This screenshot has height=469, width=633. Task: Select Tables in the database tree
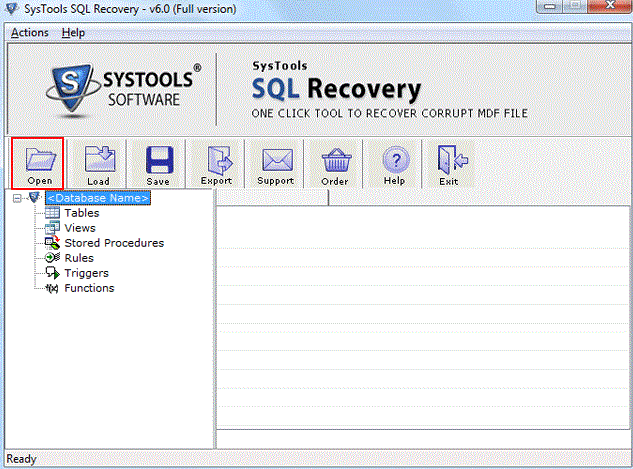(x=82, y=213)
